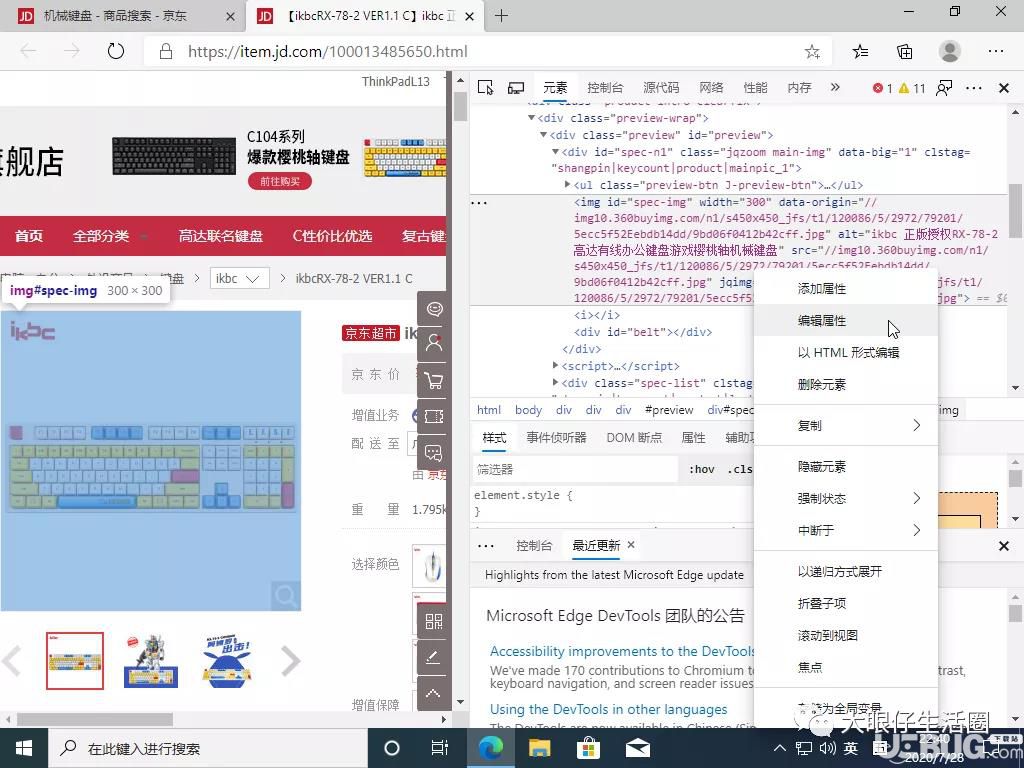View site lock information icon
Viewport: 1024px width, 768px height.
166,52
